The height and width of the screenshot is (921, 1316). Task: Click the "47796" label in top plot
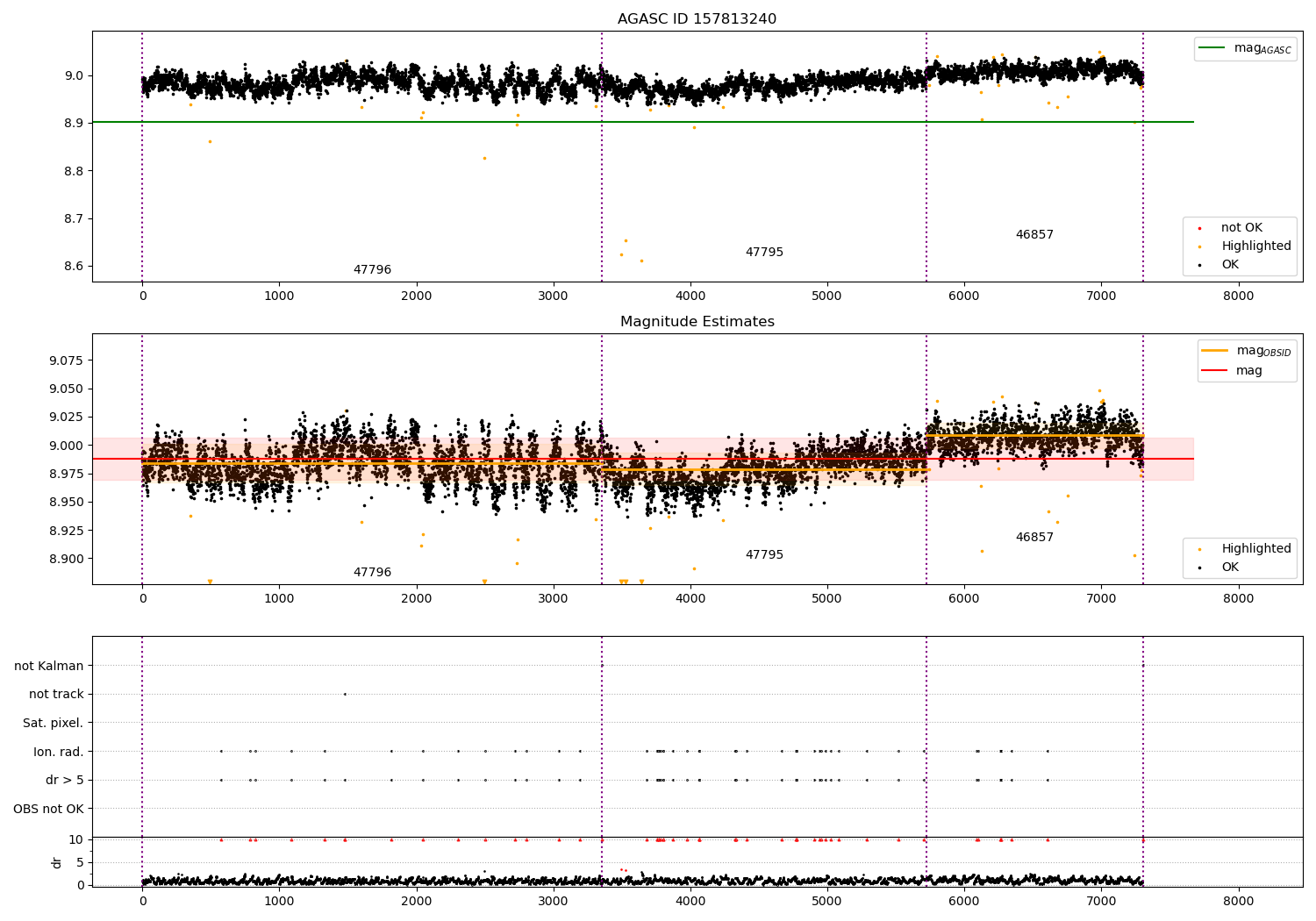(x=372, y=270)
